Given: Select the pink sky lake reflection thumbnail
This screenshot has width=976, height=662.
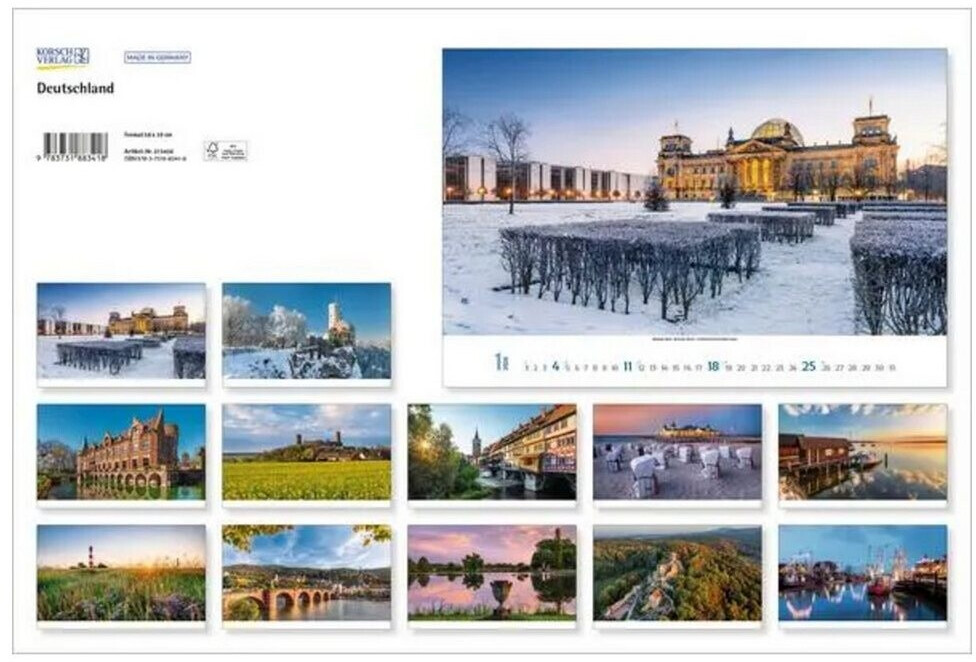Looking at the screenshot, I should [492, 573].
